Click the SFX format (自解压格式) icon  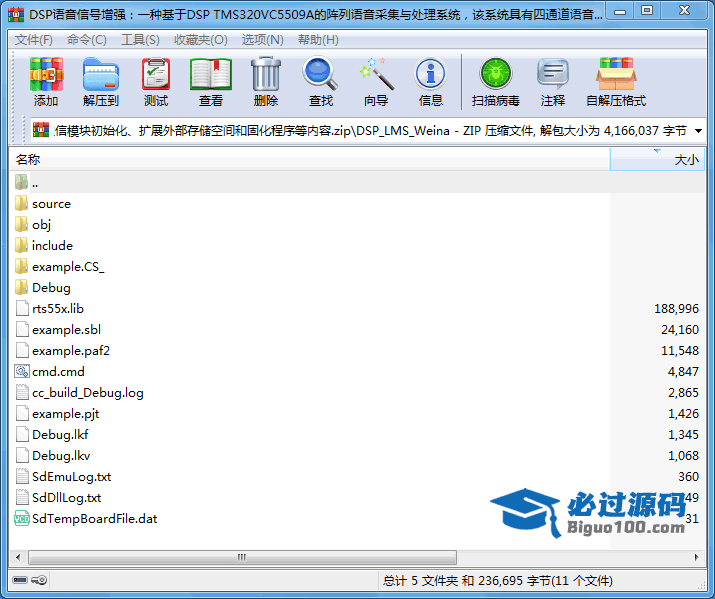click(x=616, y=73)
